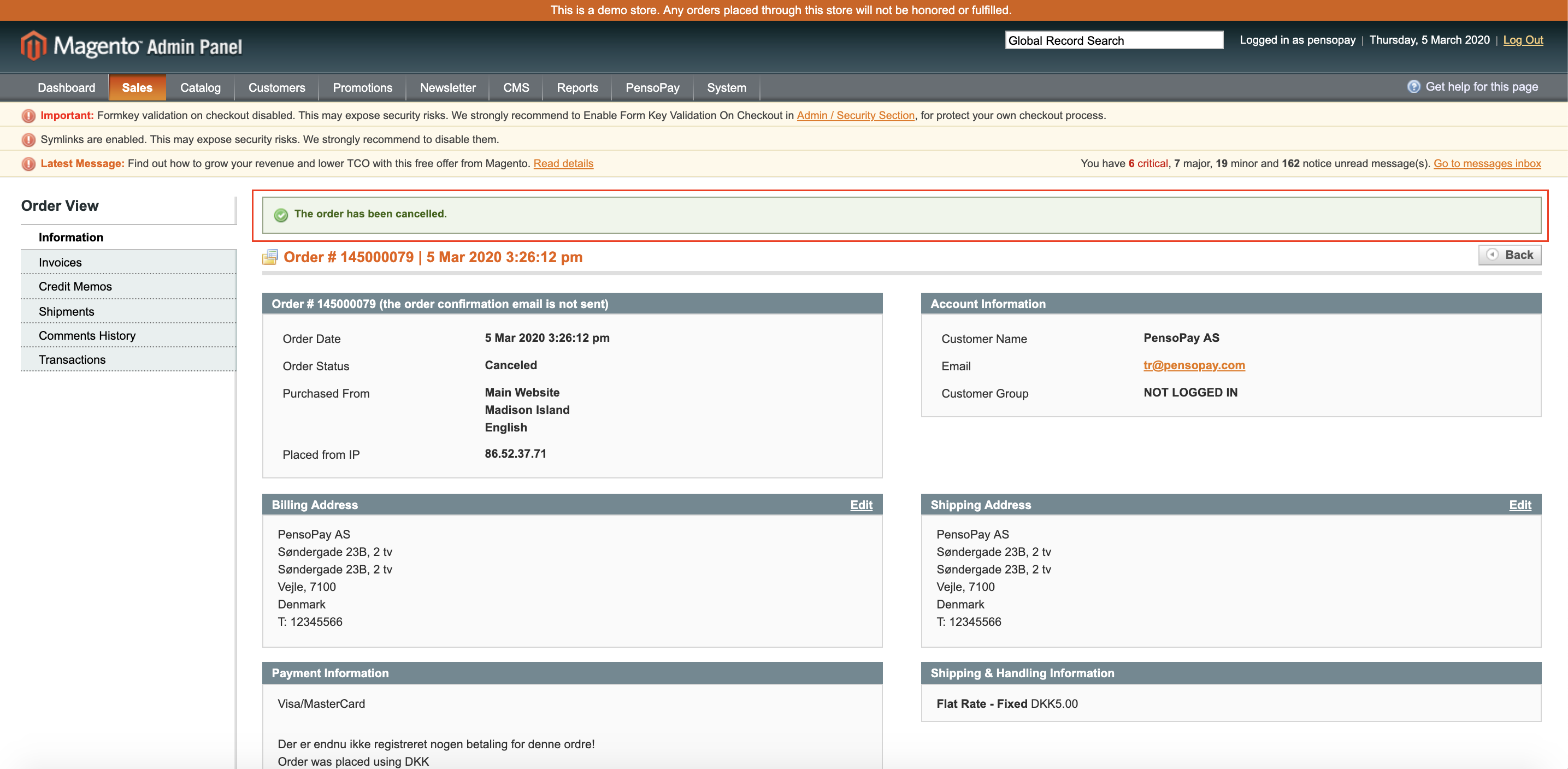Click the tr@pensopay.com email link
Image resolution: width=1568 pixels, height=769 pixels.
click(1194, 365)
